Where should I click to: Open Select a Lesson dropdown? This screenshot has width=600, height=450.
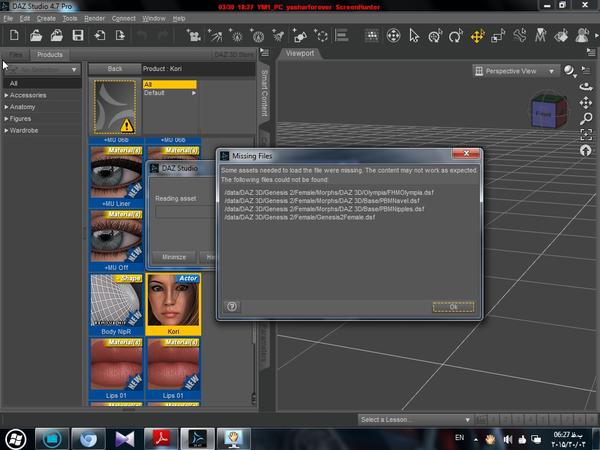[416, 419]
